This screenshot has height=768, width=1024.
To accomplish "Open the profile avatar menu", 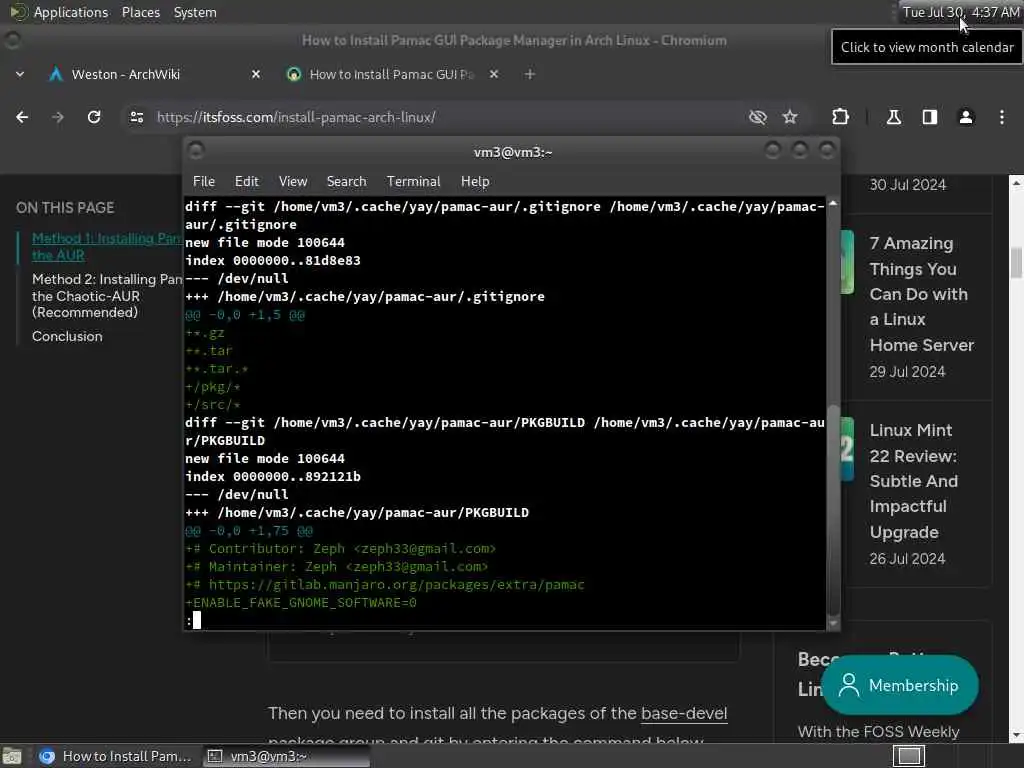I will coord(966,118).
